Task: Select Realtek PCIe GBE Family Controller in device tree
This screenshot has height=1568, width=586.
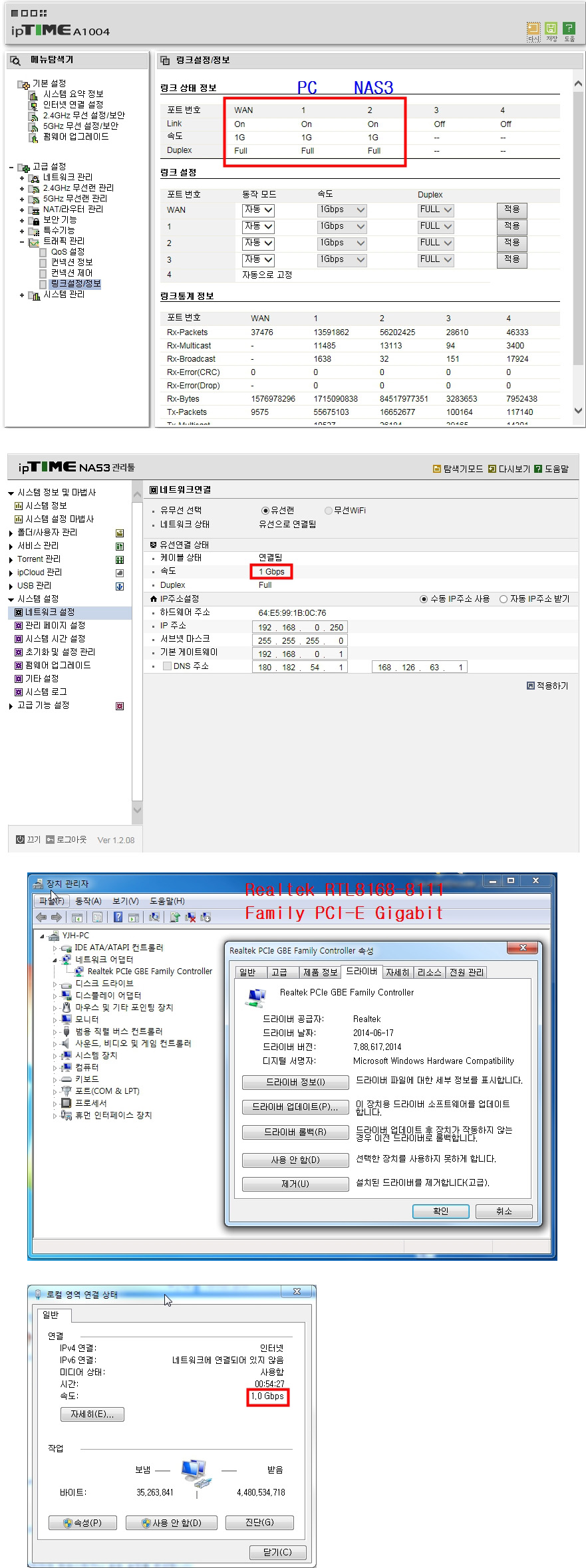Action: 150,972
